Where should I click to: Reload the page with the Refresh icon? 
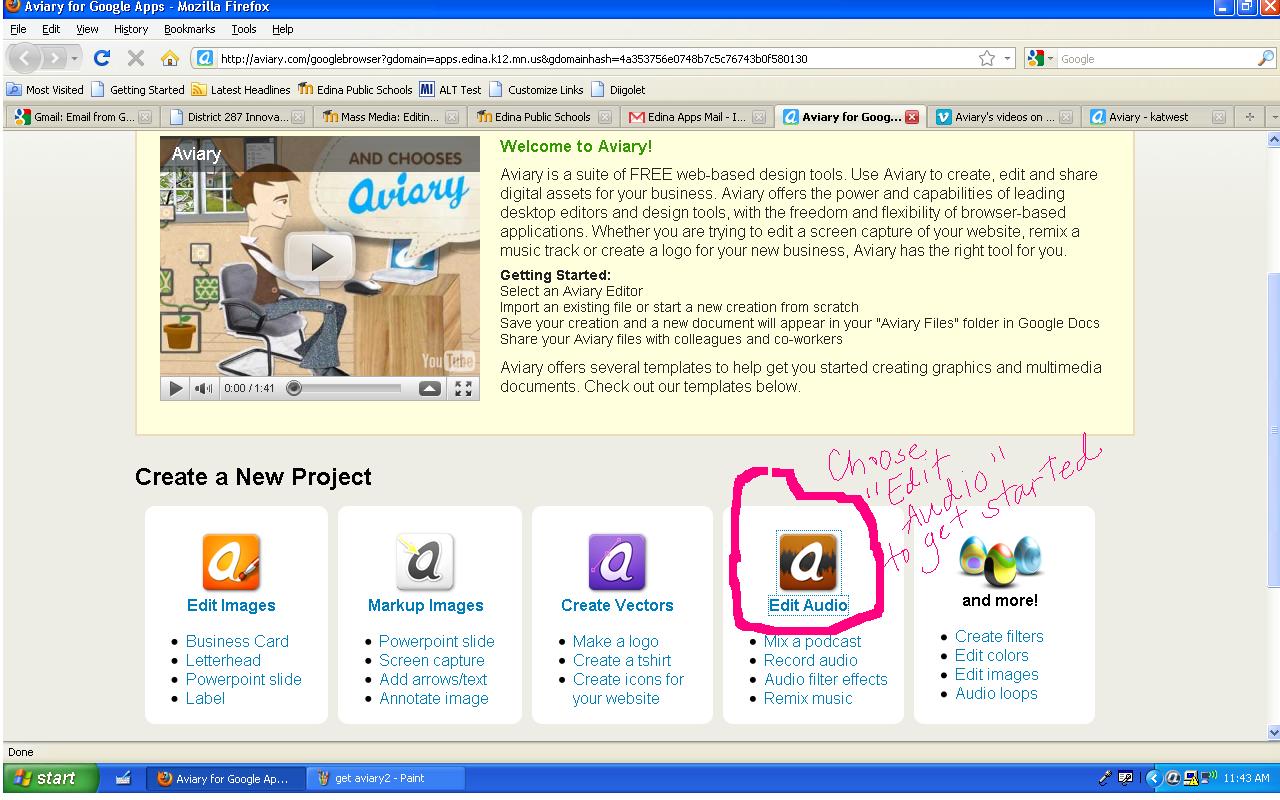click(x=102, y=58)
